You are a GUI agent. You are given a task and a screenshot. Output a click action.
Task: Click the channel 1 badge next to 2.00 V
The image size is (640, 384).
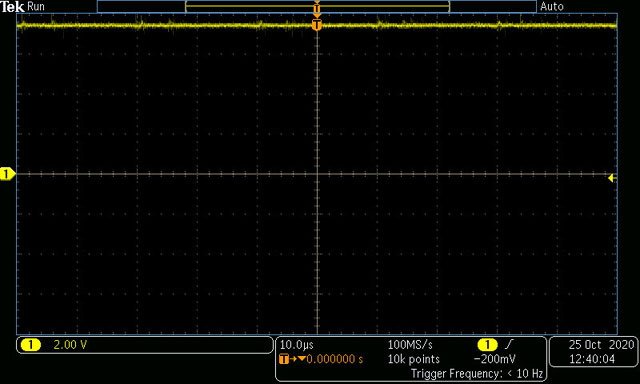[31, 345]
